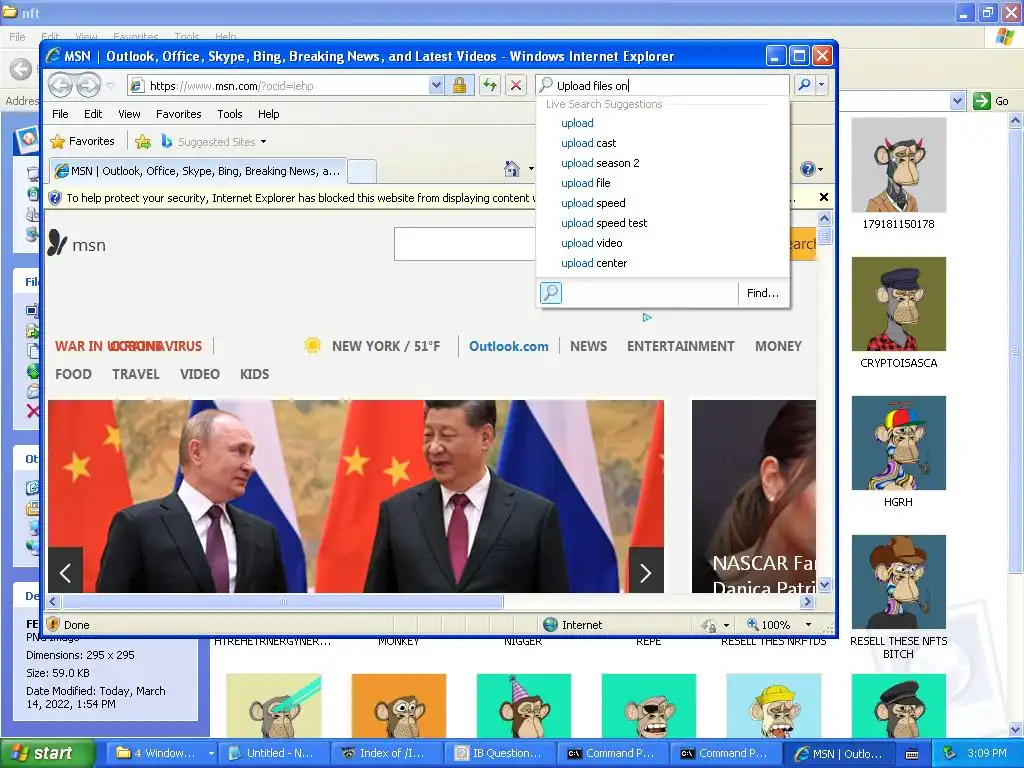Image resolution: width=1024 pixels, height=768 pixels.
Task: Switch to Untitled Notepad taskbar item
Action: (x=272, y=754)
